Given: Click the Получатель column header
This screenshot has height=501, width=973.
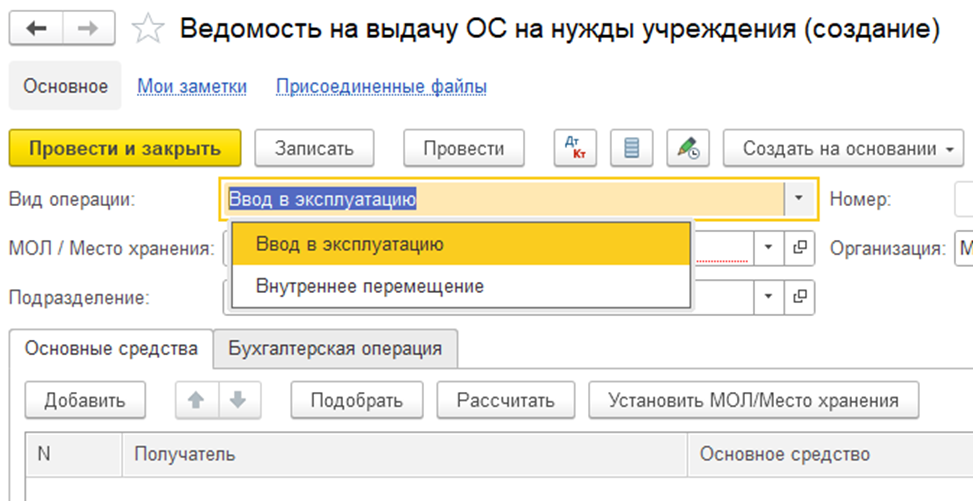Looking at the screenshot, I should pyautogui.click(x=405, y=454).
